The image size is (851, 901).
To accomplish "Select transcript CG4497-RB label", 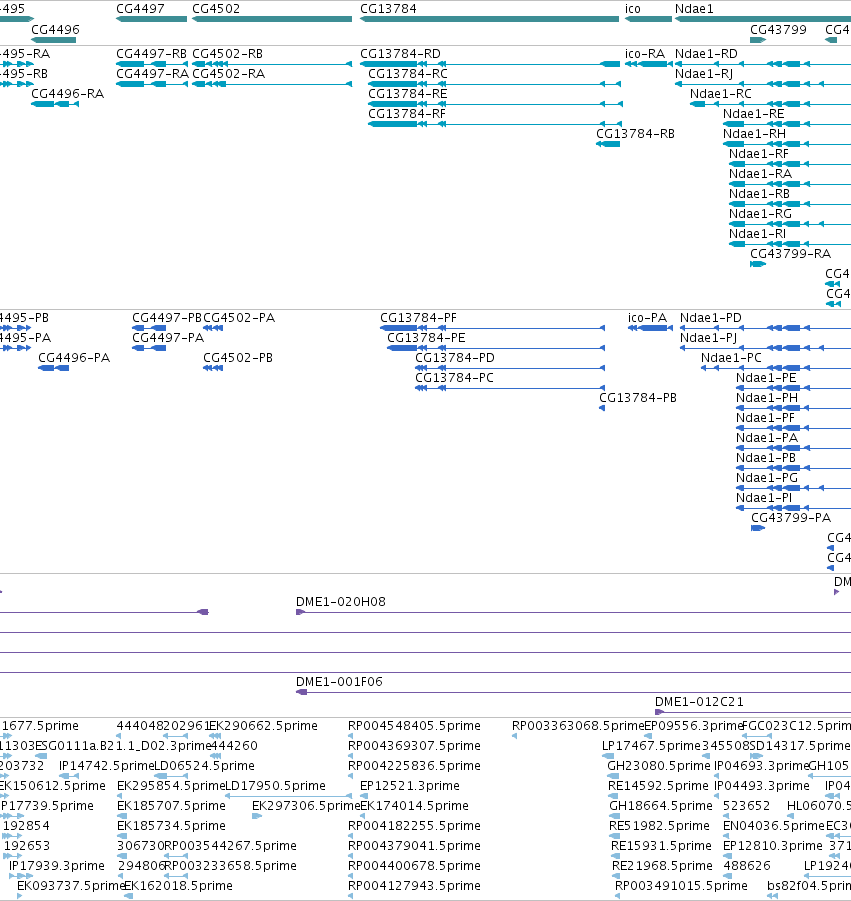I will pyautogui.click(x=152, y=53).
